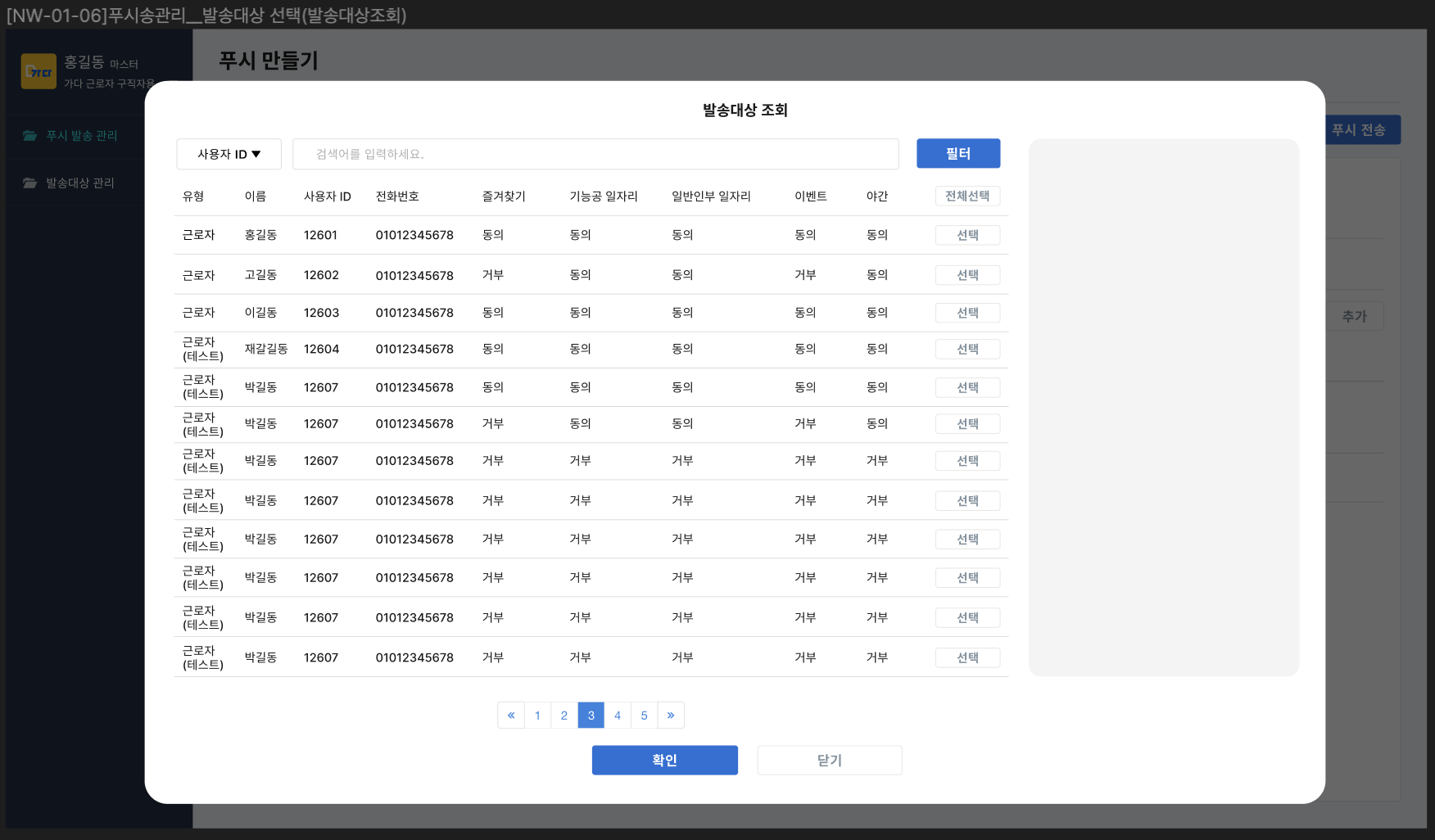Viewport: 1435px width, 840px height.
Task: Select the 홍길동 row with 선택 button
Action: point(967,235)
